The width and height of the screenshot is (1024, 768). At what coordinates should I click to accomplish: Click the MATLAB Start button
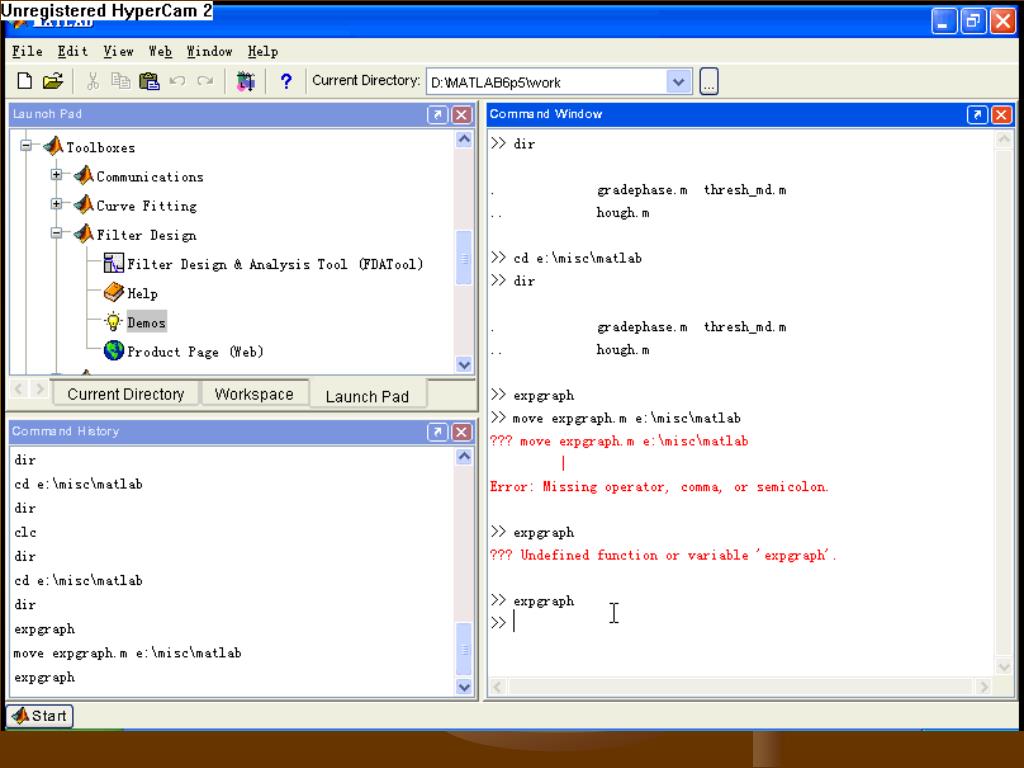click(40, 716)
